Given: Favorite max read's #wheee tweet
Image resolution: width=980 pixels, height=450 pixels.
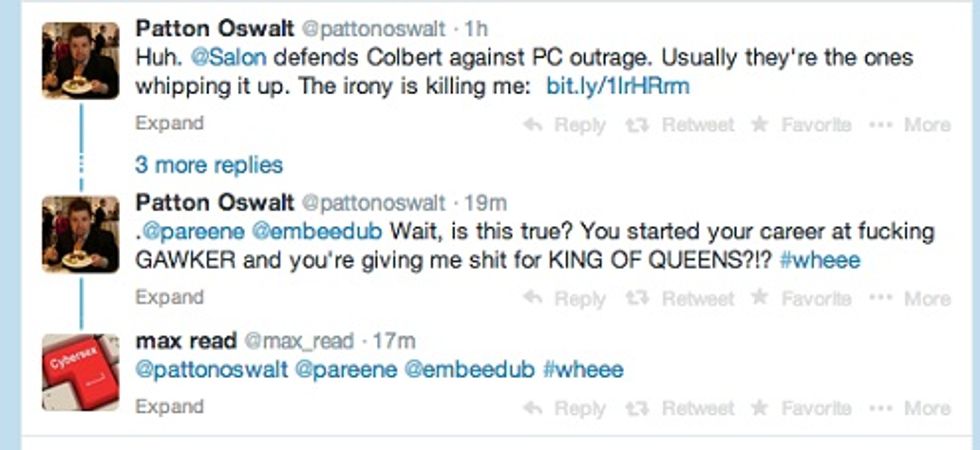Looking at the screenshot, I should click(801, 408).
